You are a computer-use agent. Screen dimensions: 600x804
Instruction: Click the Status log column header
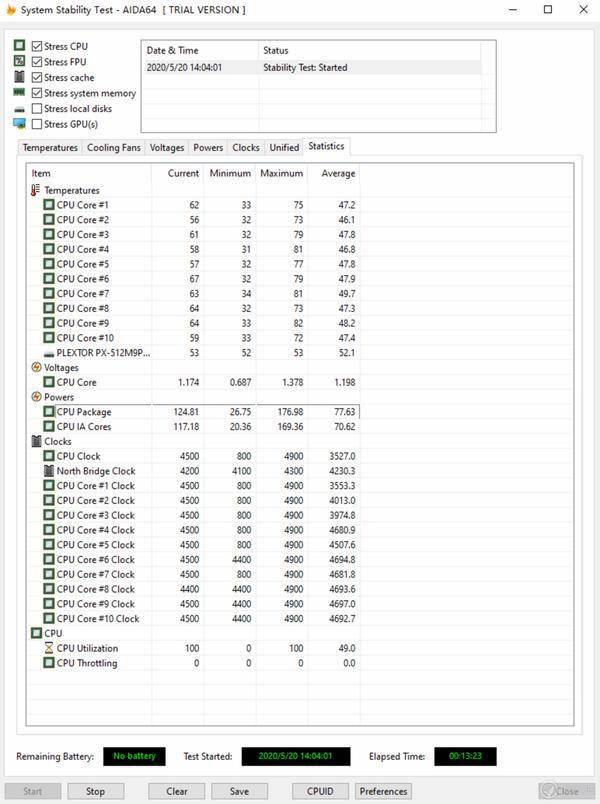pyautogui.click(x=370, y=50)
